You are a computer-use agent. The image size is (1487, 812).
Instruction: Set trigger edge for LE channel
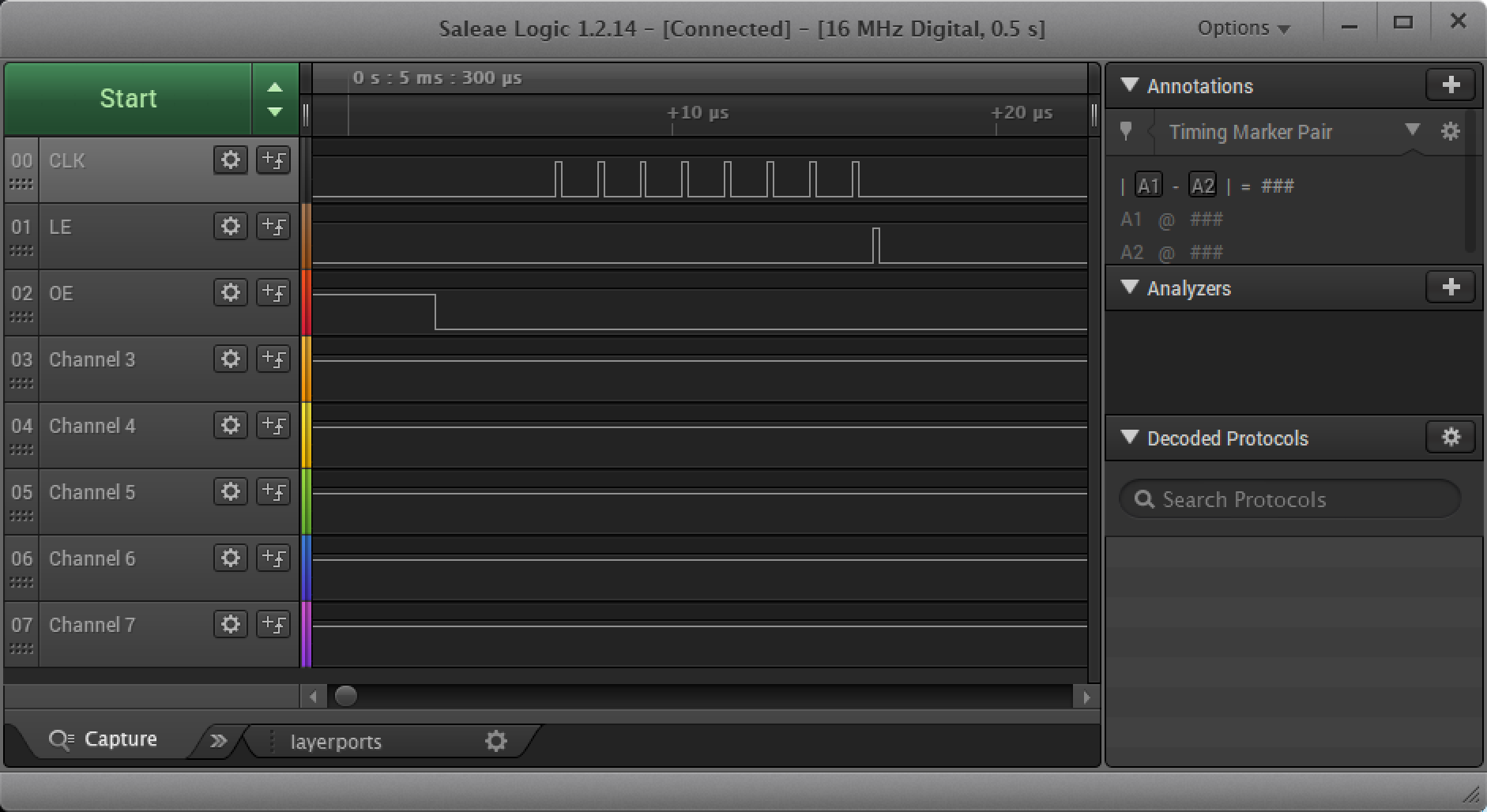pos(273,227)
